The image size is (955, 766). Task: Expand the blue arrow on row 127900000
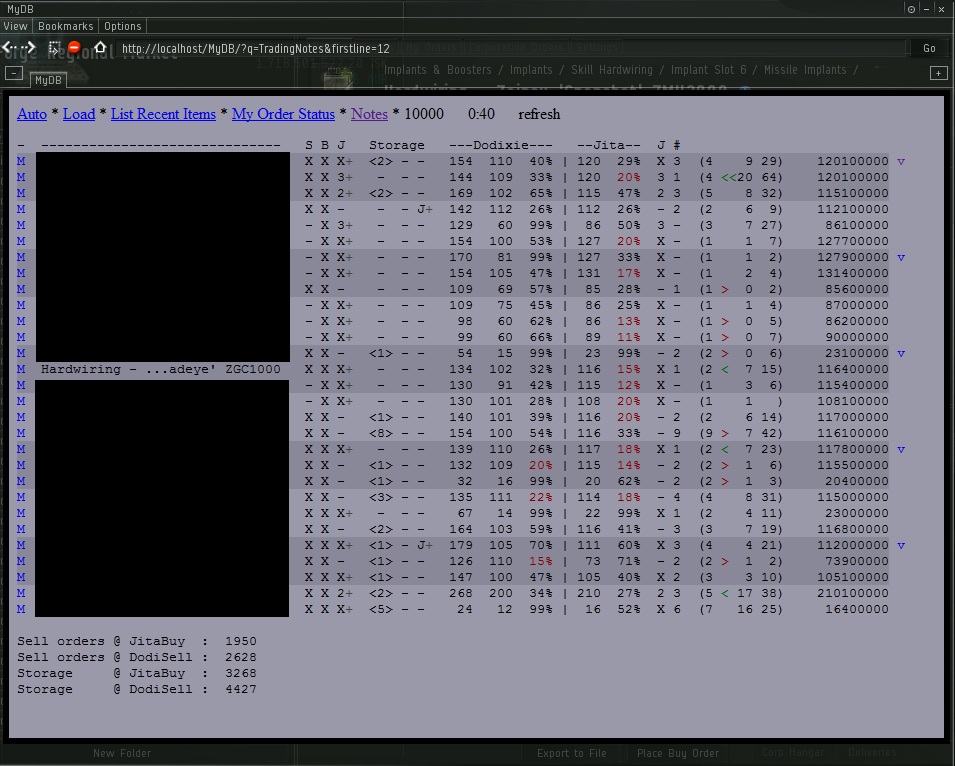[x=901, y=258]
